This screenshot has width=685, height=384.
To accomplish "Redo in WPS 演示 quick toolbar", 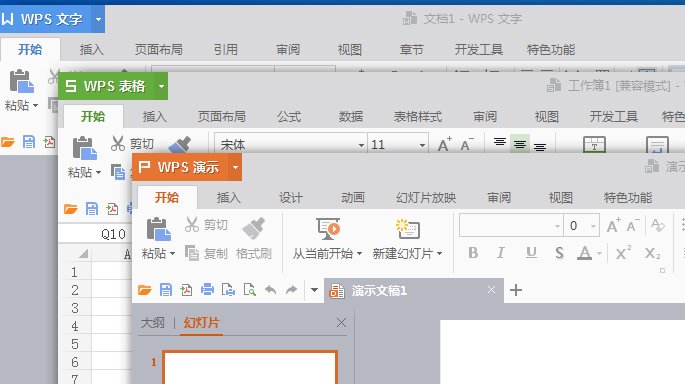I will click(291, 290).
